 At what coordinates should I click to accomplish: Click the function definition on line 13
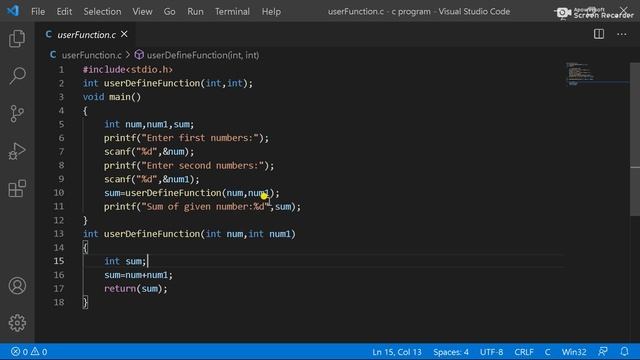point(189,234)
